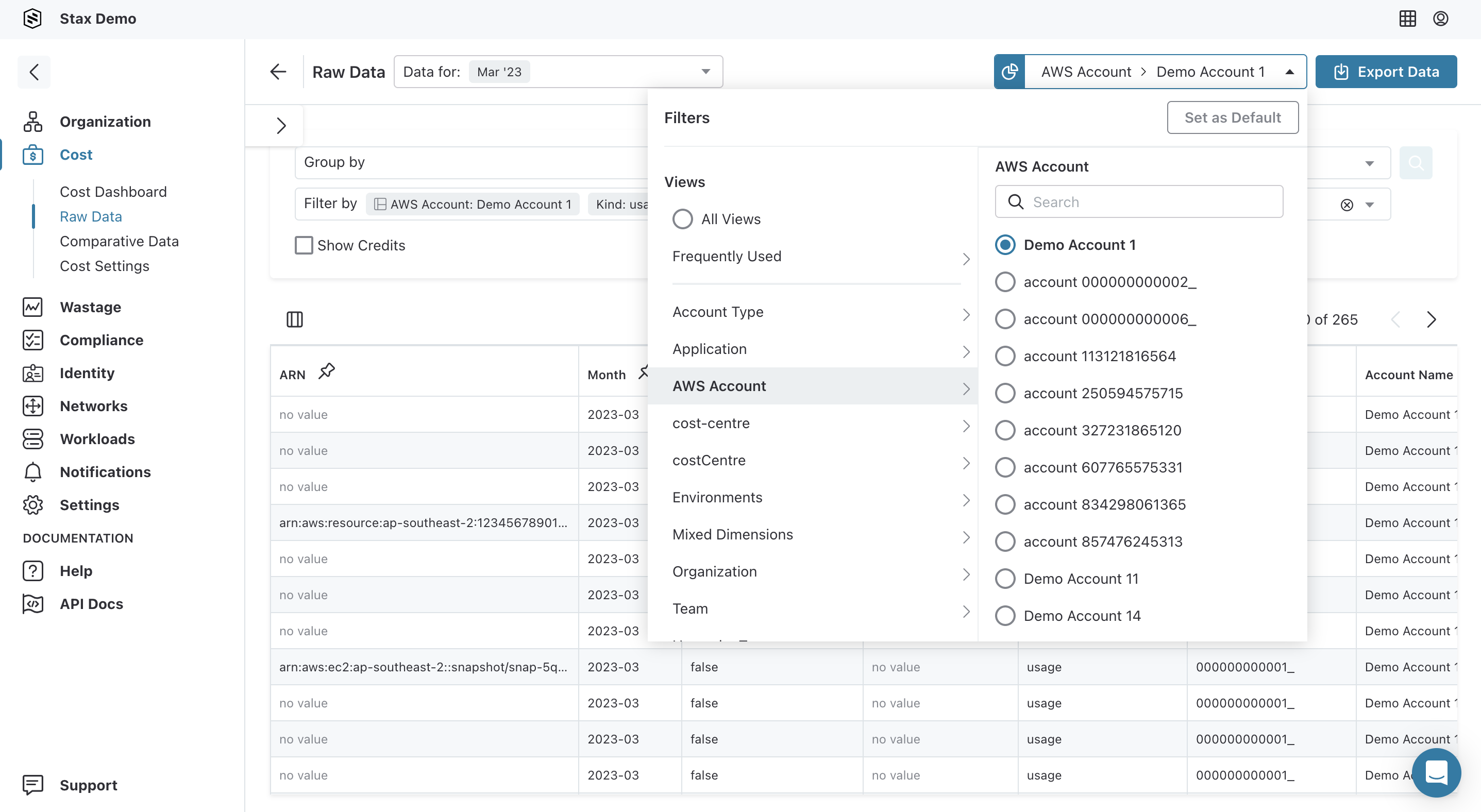This screenshot has width=1481, height=812.
Task: Click the Settings gear icon
Action: click(x=33, y=505)
